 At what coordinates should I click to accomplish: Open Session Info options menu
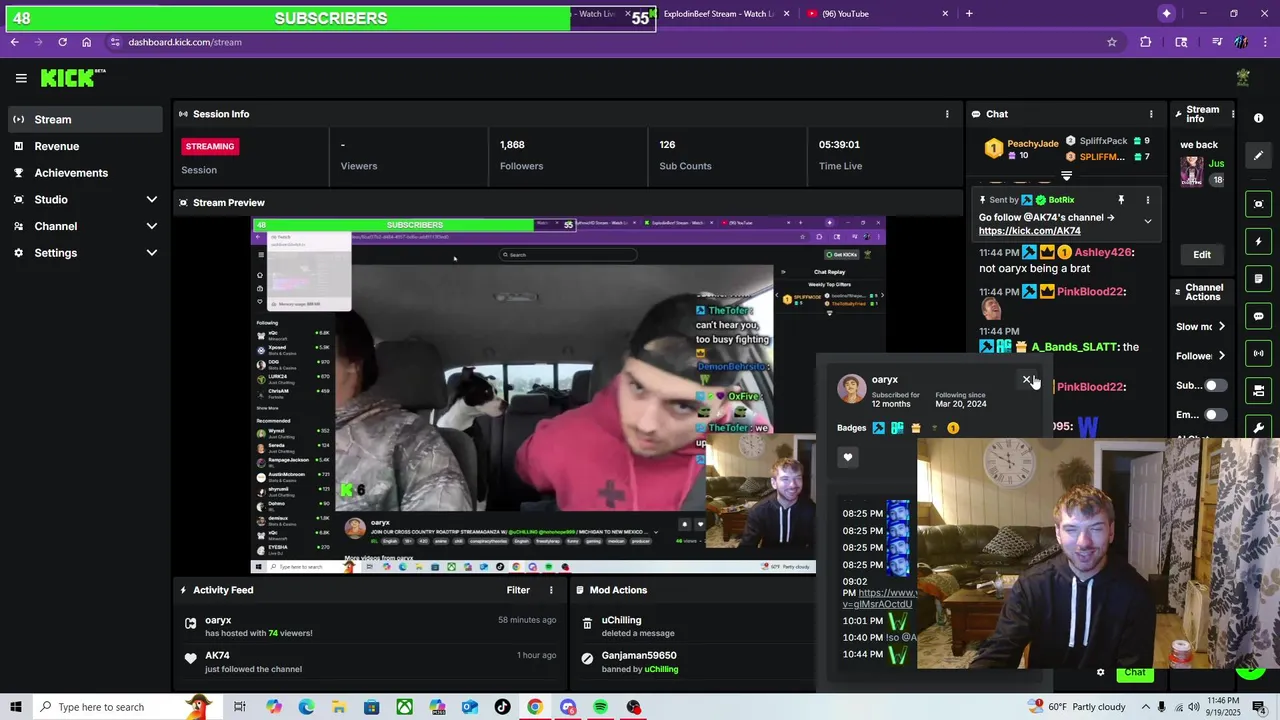click(947, 114)
